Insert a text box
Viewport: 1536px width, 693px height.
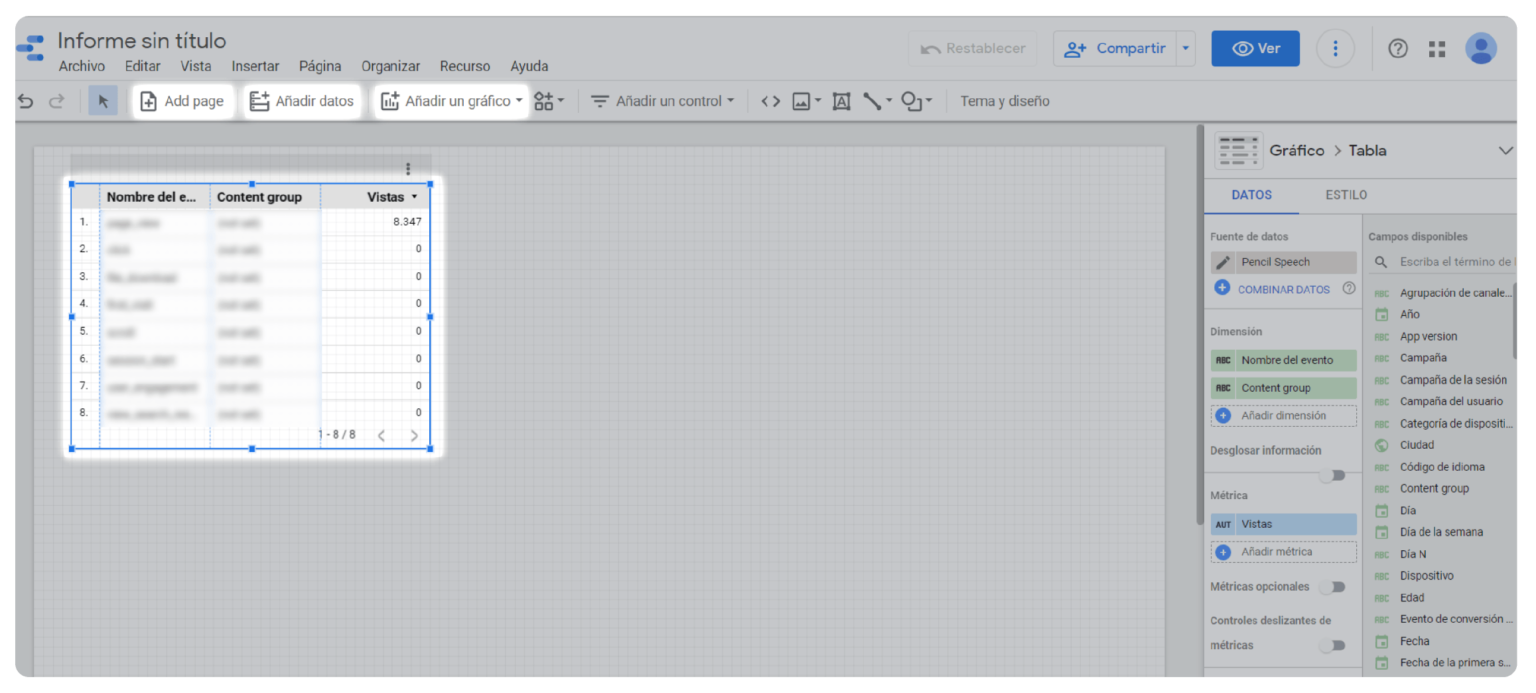[x=841, y=100]
